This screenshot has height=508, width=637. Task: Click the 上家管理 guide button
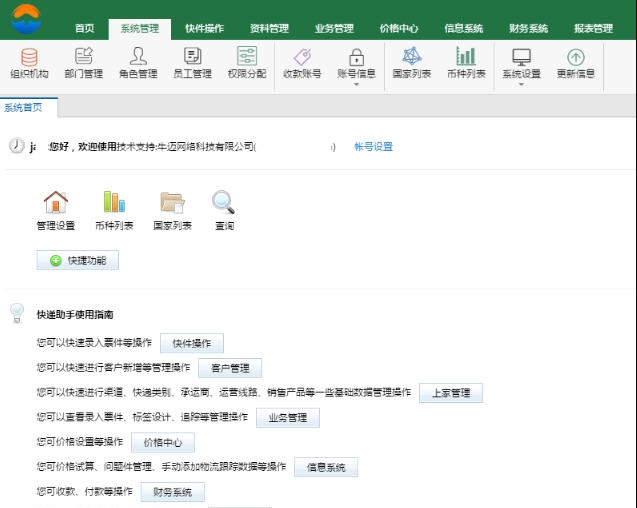(x=450, y=393)
